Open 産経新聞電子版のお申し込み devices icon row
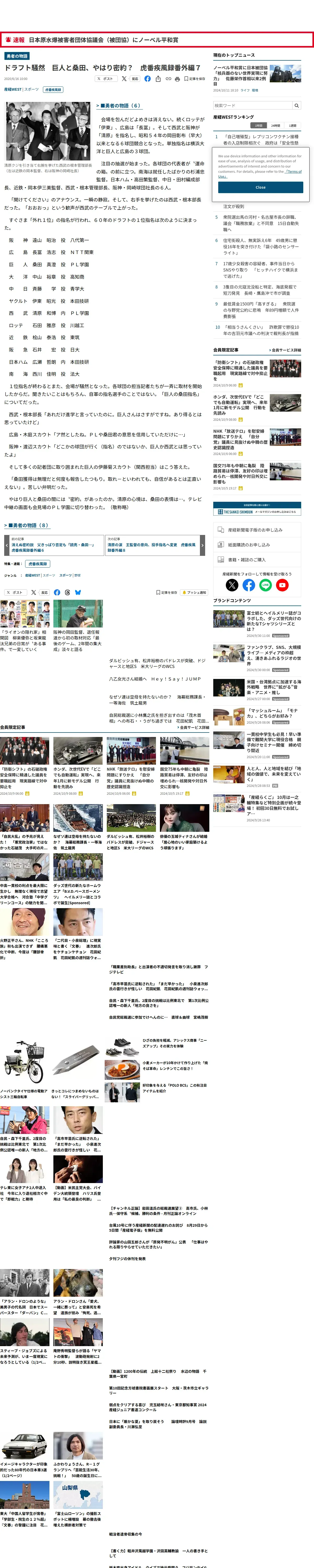This screenshot has height=1568, width=314. coord(257,529)
